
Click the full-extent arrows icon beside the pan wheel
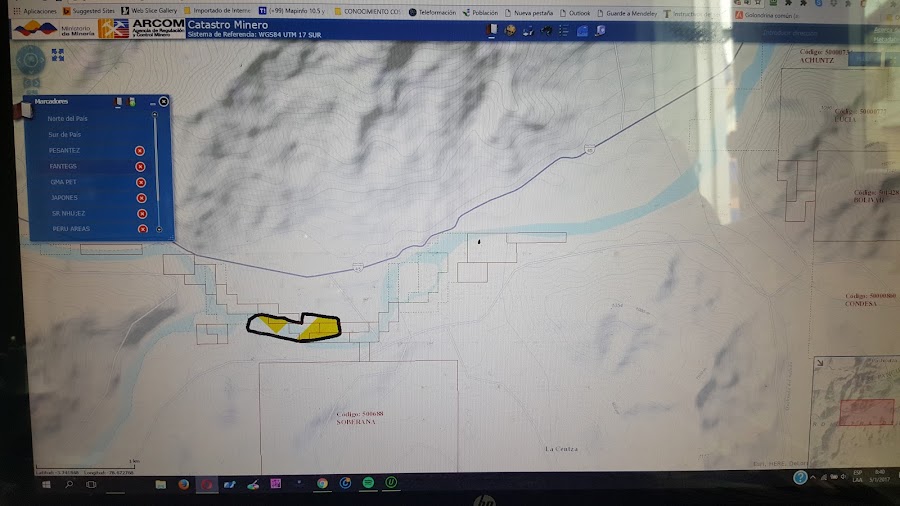(x=57, y=55)
